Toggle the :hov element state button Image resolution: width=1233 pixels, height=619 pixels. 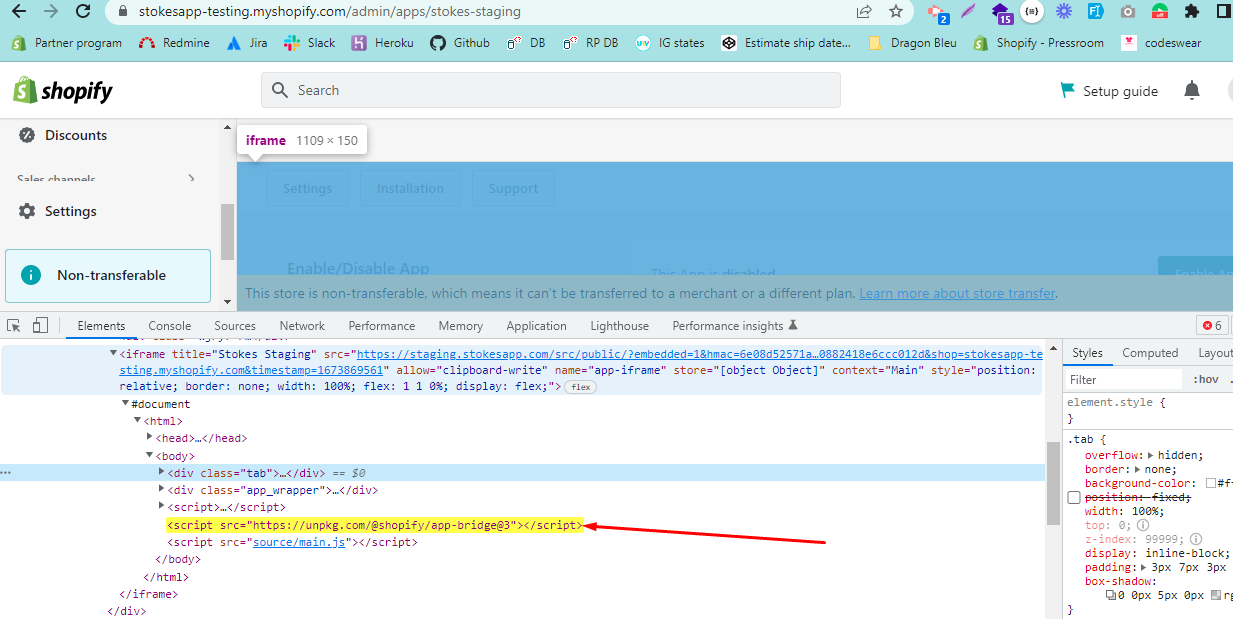tap(1206, 380)
